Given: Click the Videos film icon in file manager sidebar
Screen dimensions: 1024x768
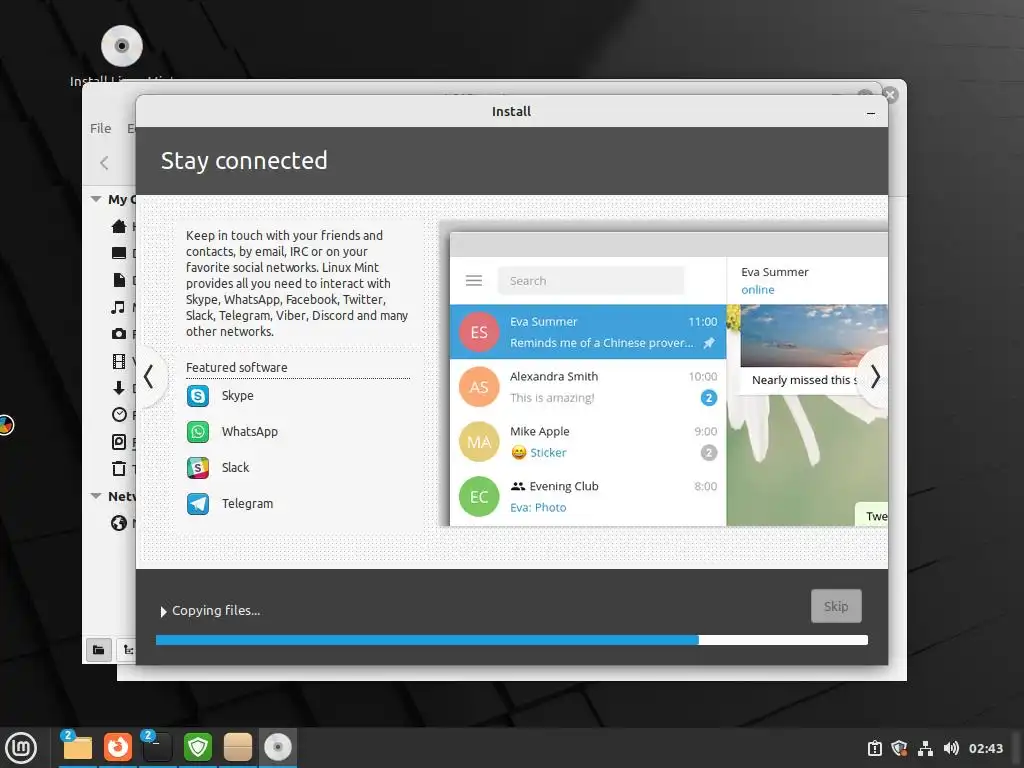Looking at the screenshot, I should 119,361.
